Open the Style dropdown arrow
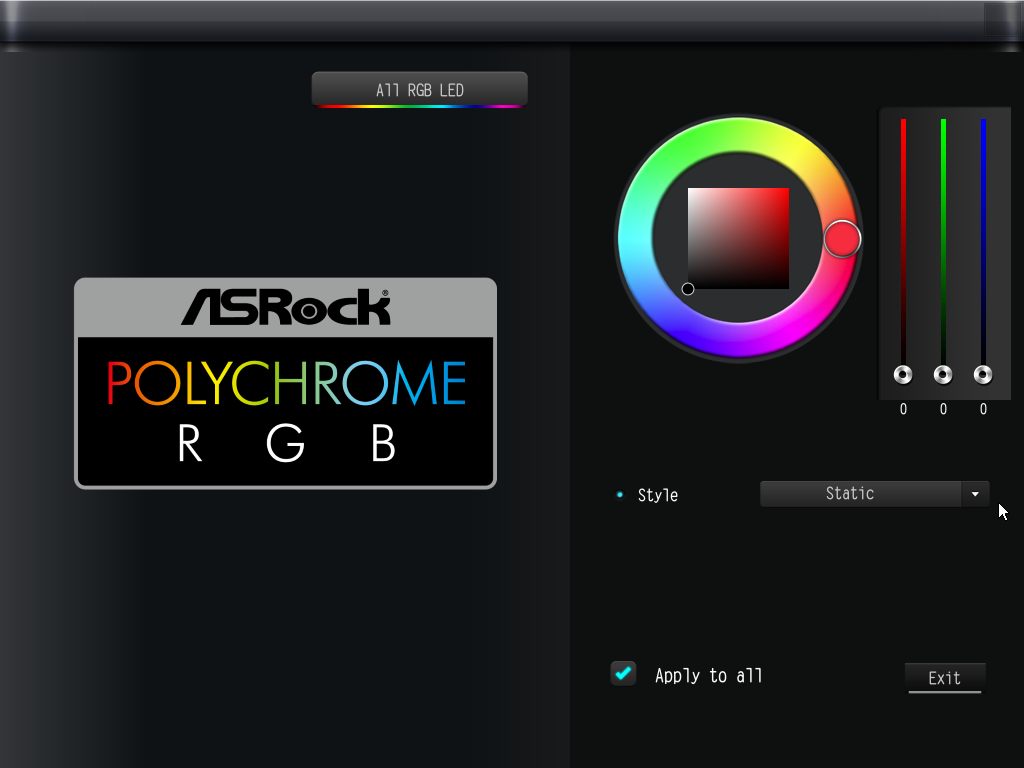This screenshot has width=1024, height=768. tap(975, 494)
